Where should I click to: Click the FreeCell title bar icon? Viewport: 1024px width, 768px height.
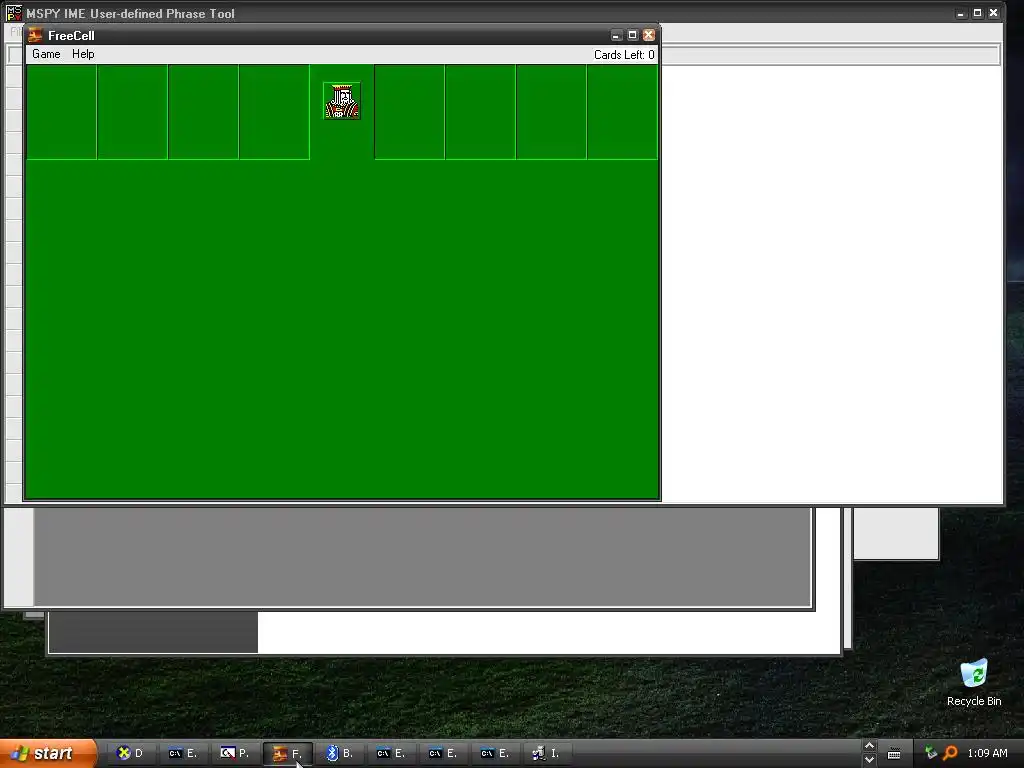coord(35,35)
